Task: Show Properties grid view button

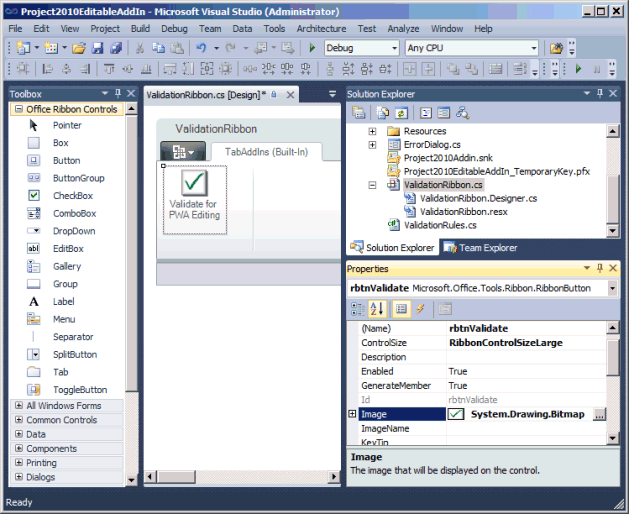Action: [402, 309]
